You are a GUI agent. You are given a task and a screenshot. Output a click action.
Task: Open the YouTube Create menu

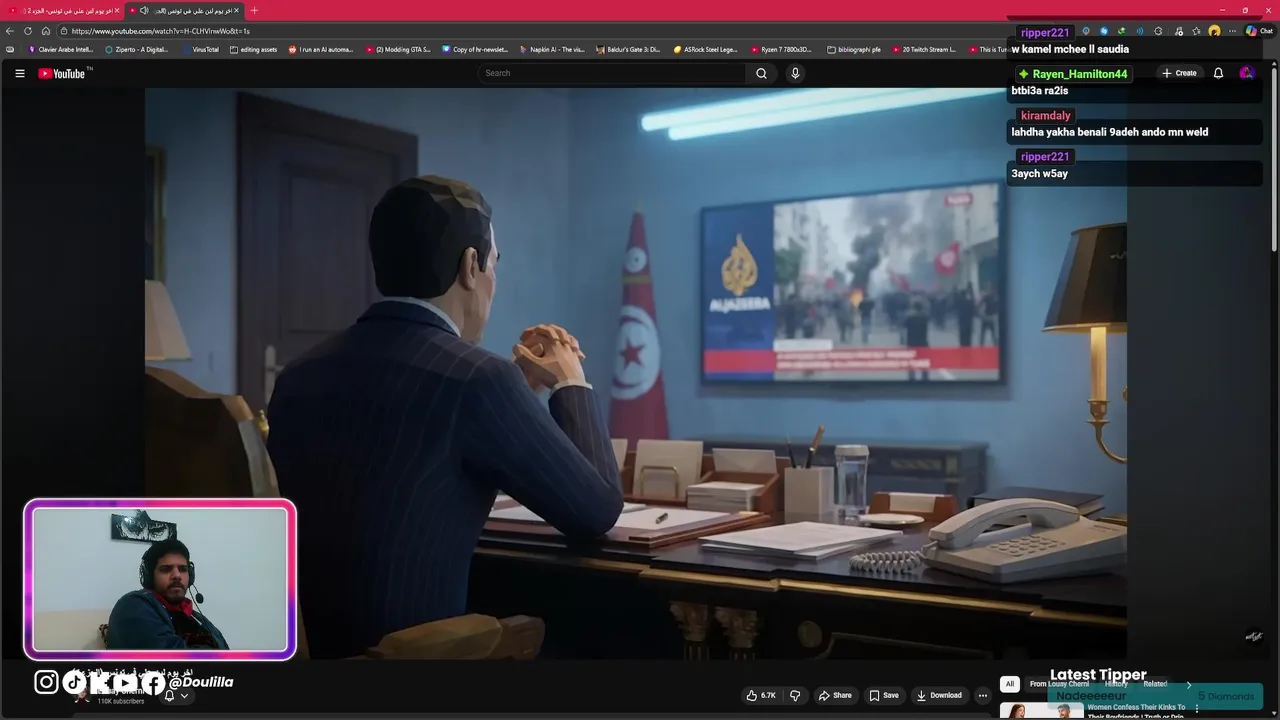1179,73
